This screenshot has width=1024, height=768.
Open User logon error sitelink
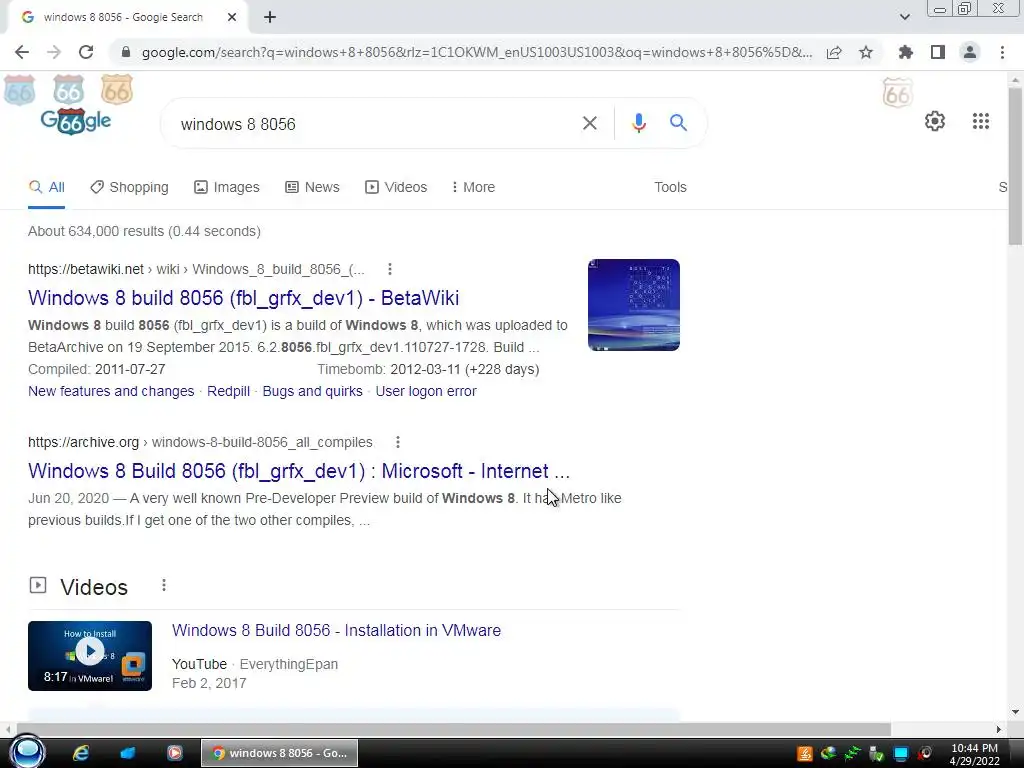tap(426, 391)
